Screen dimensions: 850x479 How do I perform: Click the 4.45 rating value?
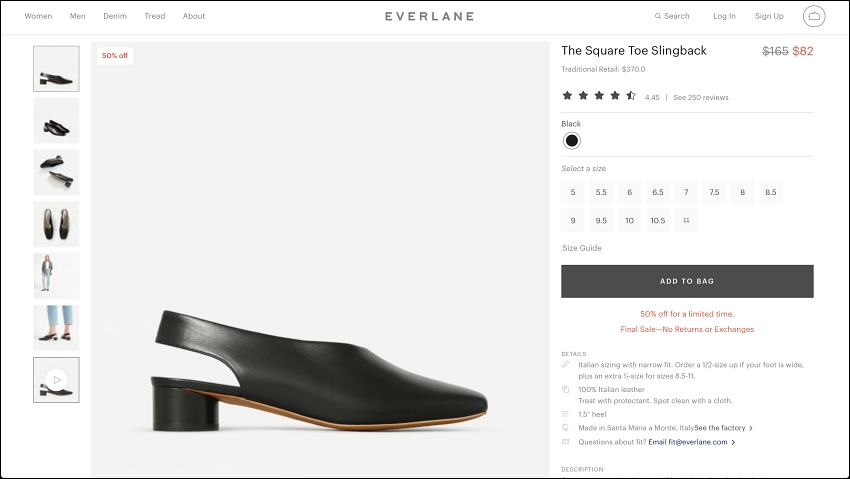(x=652, y=98)
